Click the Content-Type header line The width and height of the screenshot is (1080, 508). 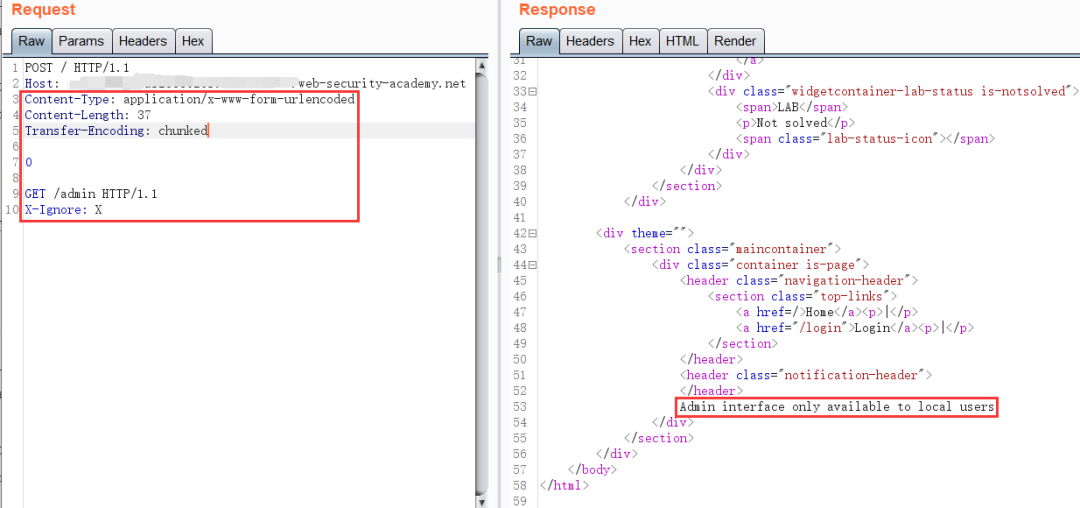click(189, 99)
